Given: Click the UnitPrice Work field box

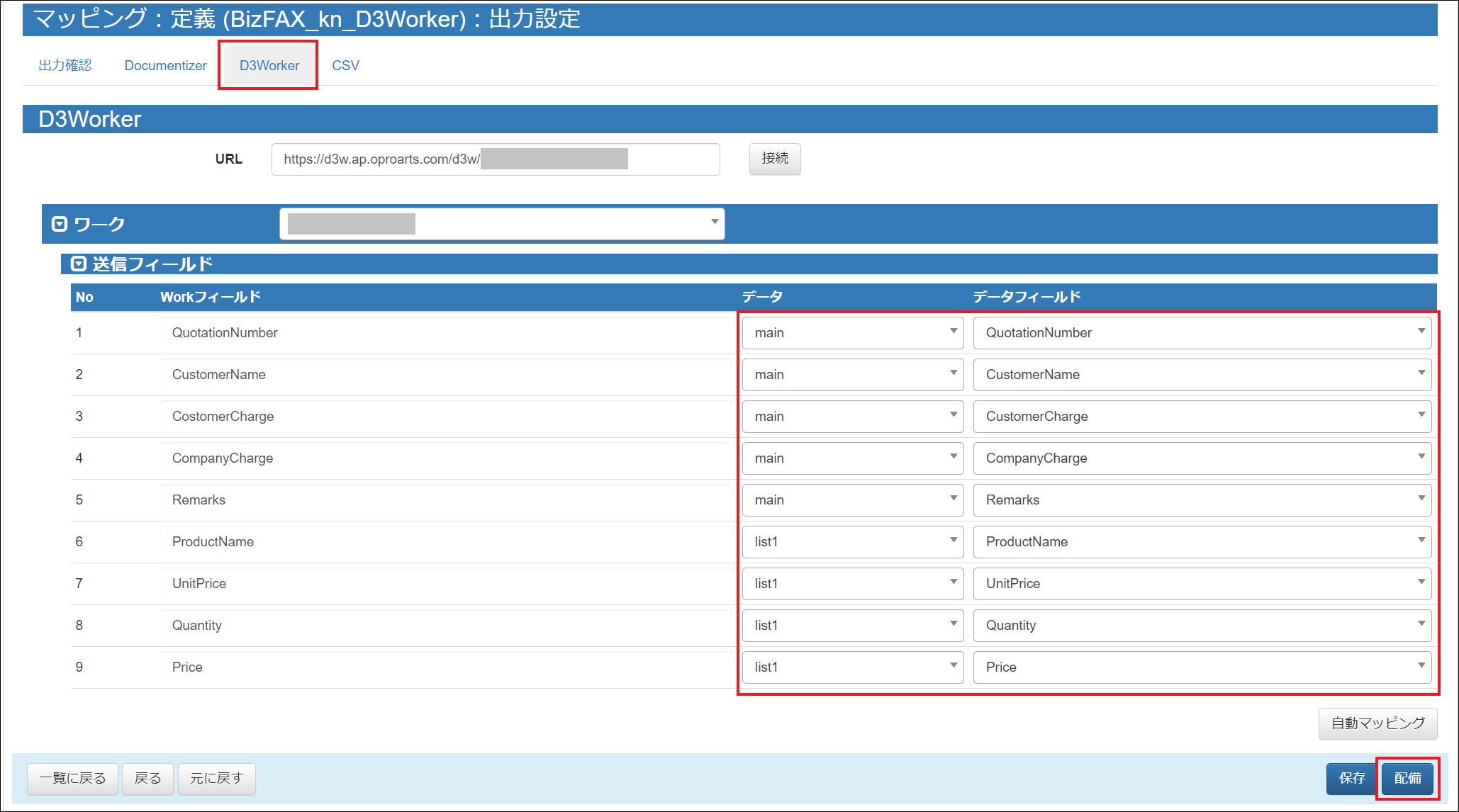Looking at the screenshot, I should 445,583.
